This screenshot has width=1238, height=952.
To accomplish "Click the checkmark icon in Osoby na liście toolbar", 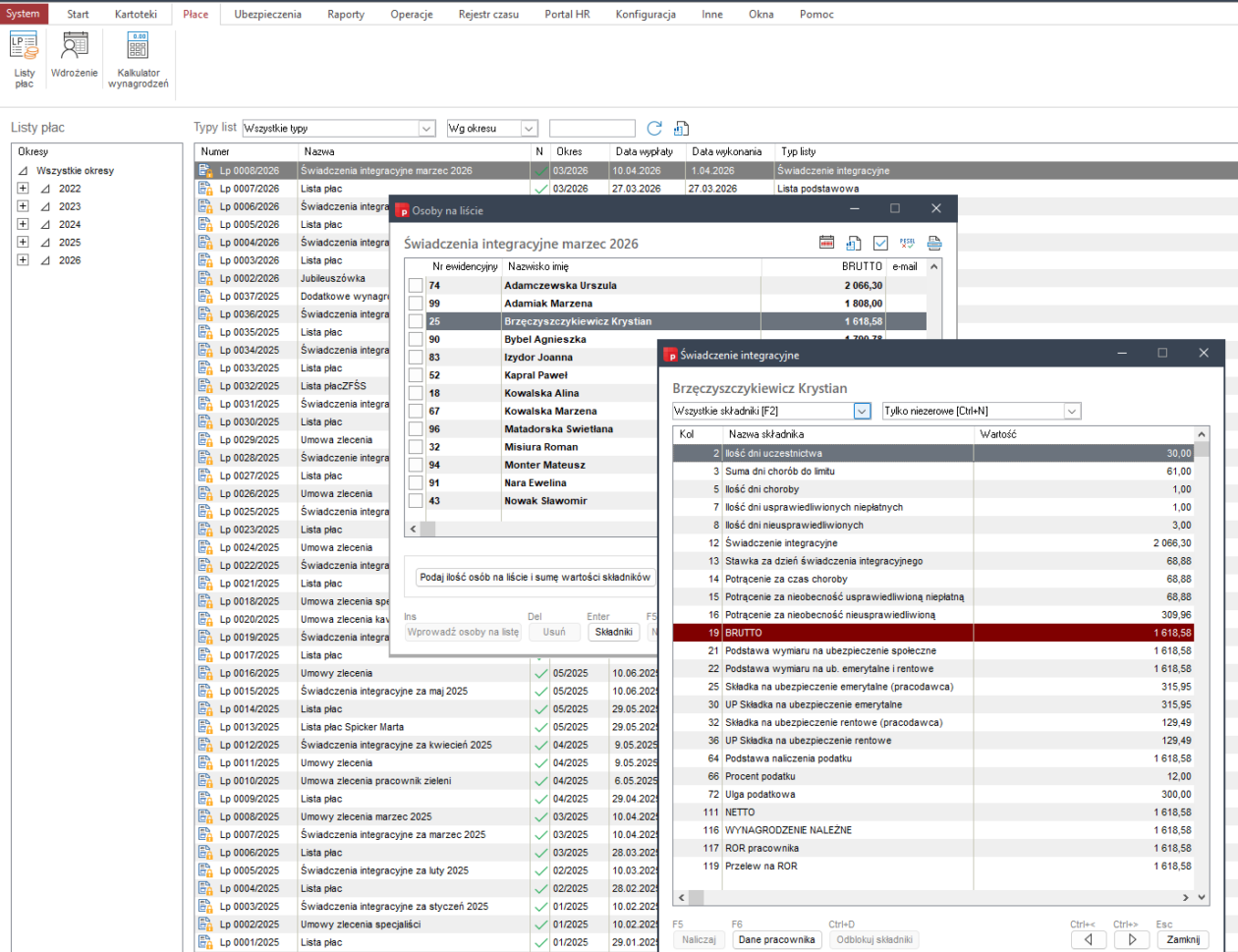I will [x=880, y=243].
